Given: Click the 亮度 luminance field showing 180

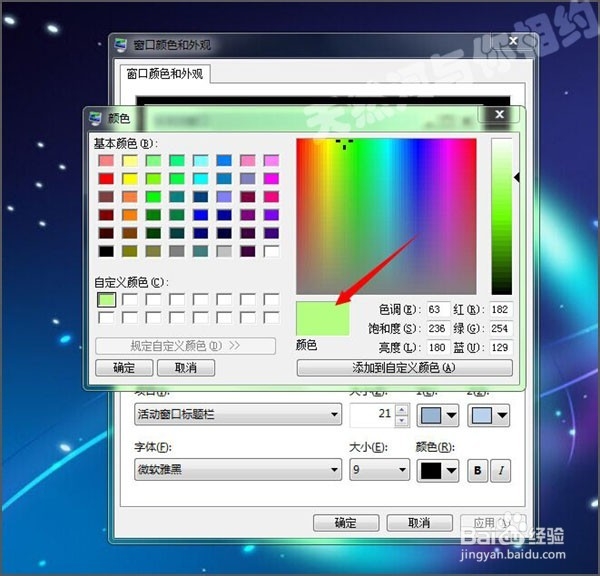Looking at the screenshot, I should [x=438, y=348].
